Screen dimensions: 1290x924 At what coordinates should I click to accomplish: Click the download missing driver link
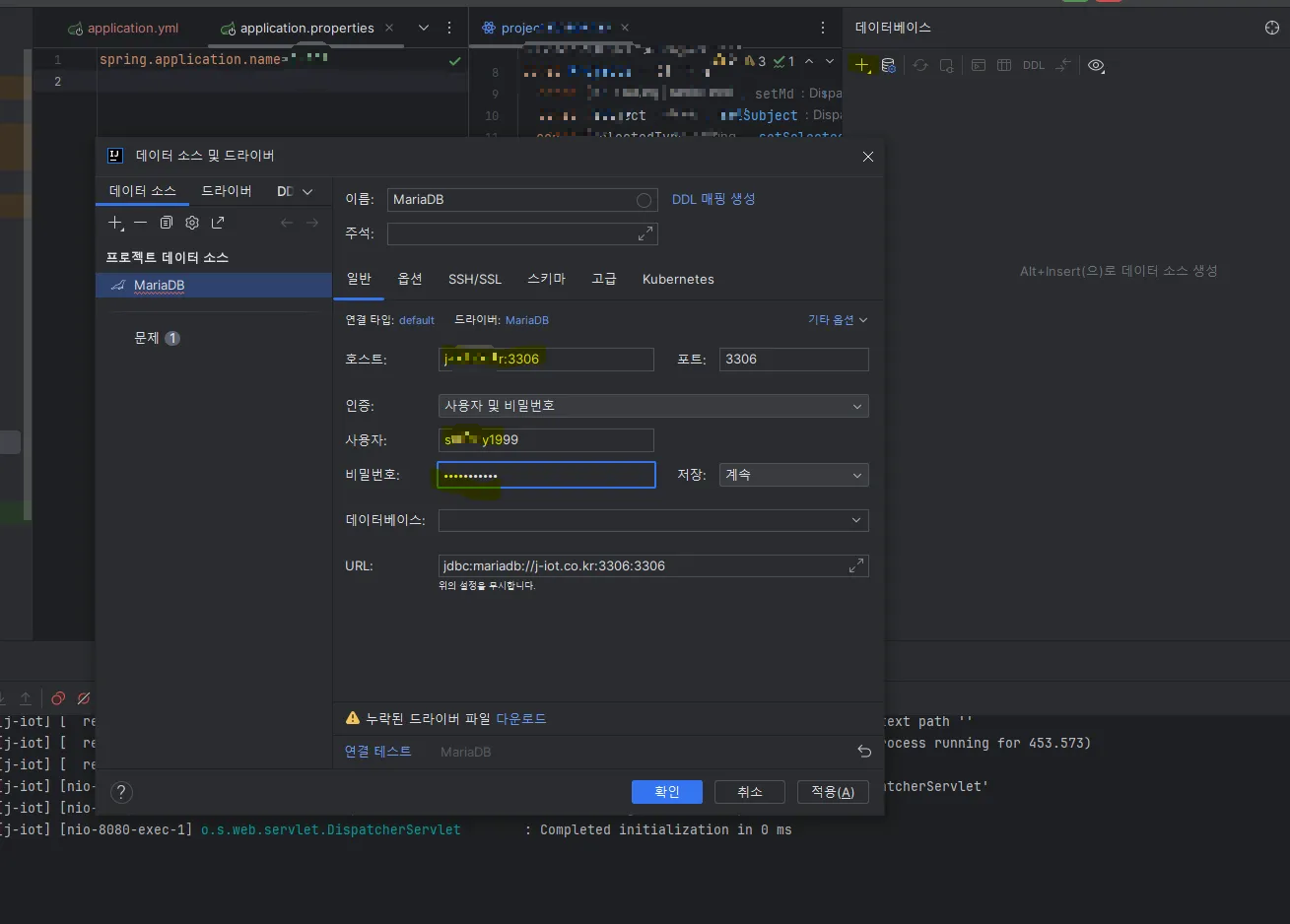(x=521, y=719)
